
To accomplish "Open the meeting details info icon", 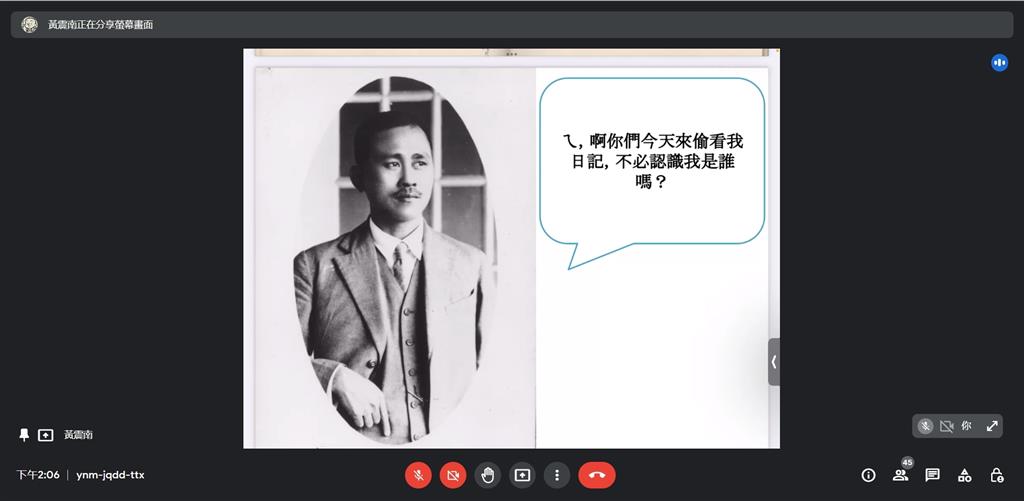I will (x=869, y=476).
